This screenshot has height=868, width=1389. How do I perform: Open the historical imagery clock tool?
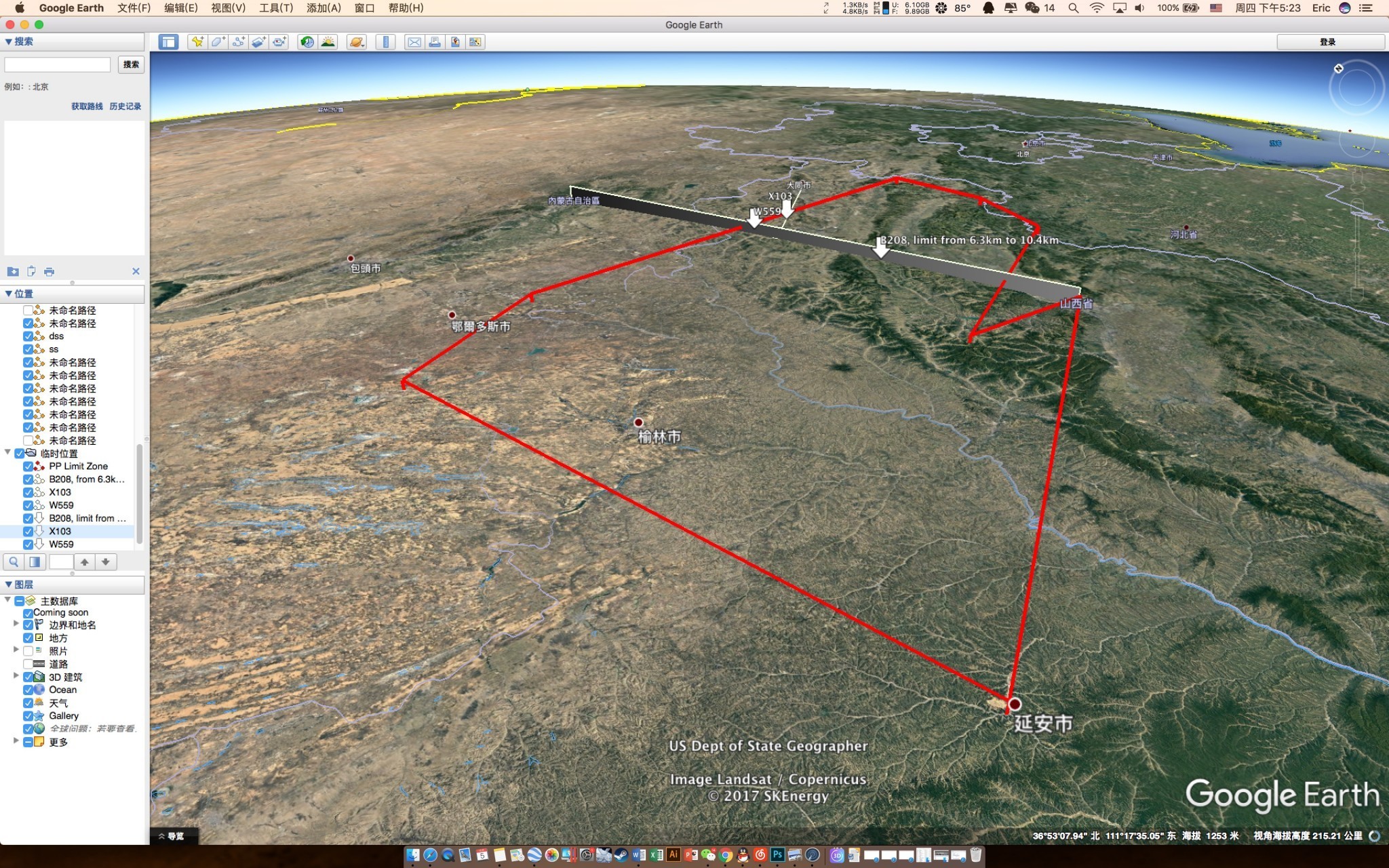[x=308, y=42]
